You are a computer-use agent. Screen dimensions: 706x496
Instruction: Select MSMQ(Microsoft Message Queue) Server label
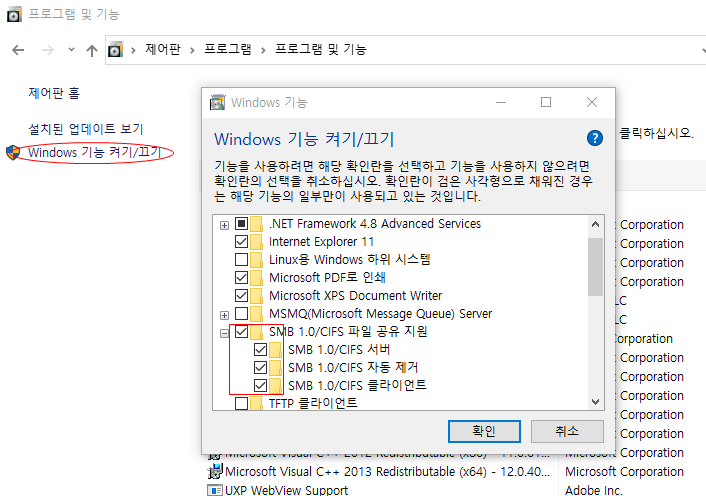point(380,314)
